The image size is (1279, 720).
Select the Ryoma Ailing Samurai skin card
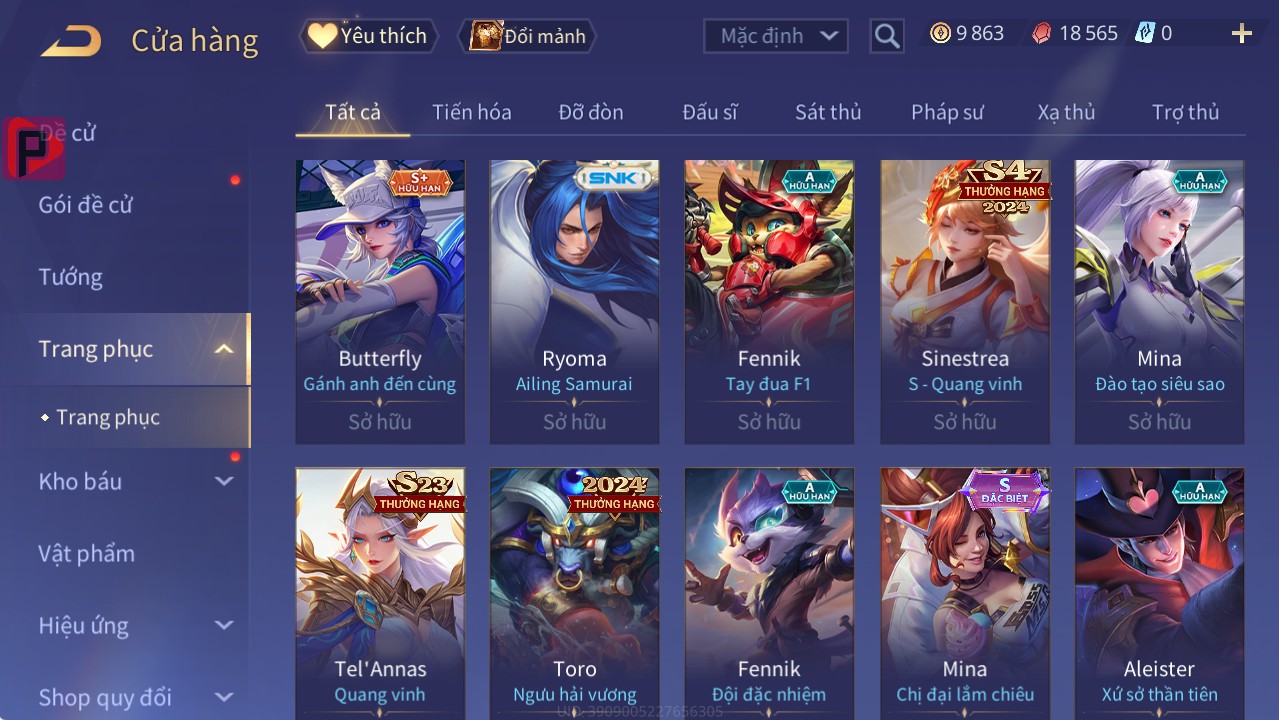click(x=574, y=302)
